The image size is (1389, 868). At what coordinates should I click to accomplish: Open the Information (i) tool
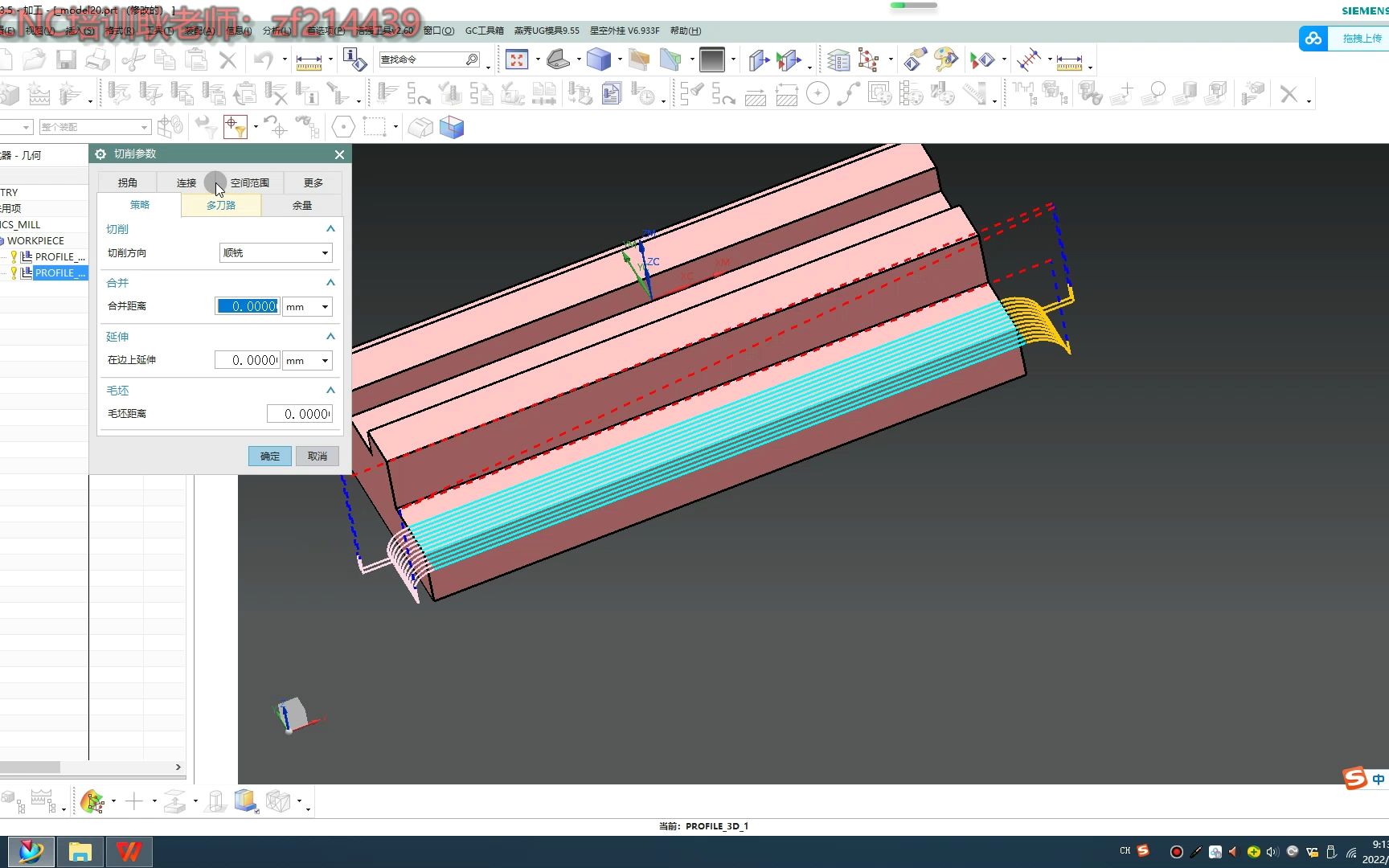(351, 59)
